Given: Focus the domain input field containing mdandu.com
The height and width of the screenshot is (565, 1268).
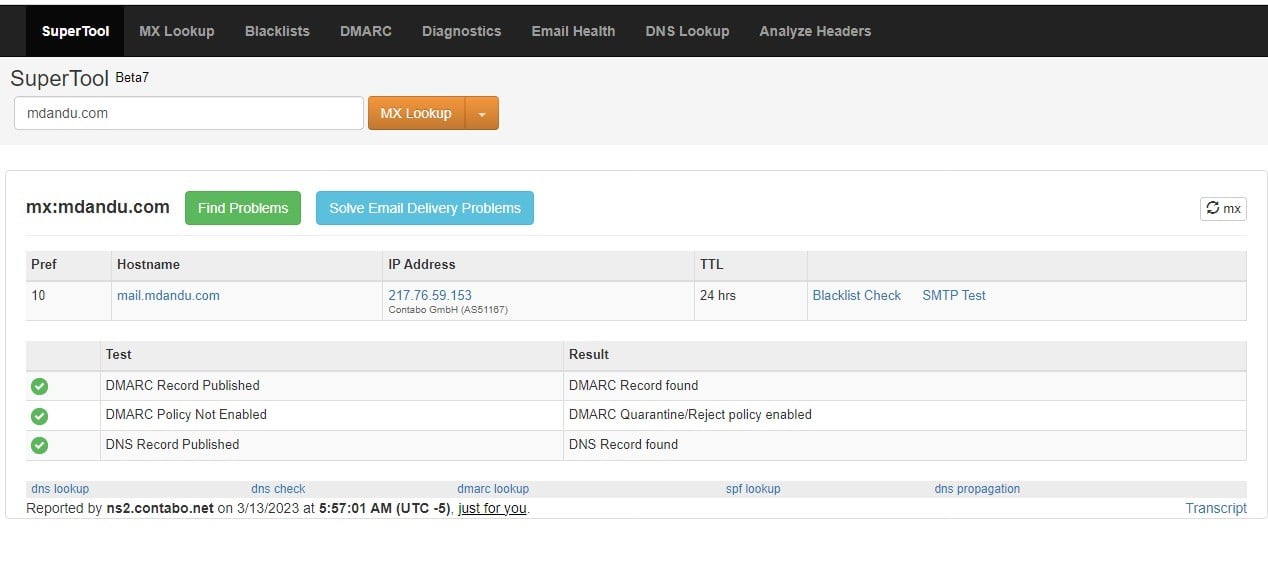Looking at the screenshot, I should coord(188,113).
